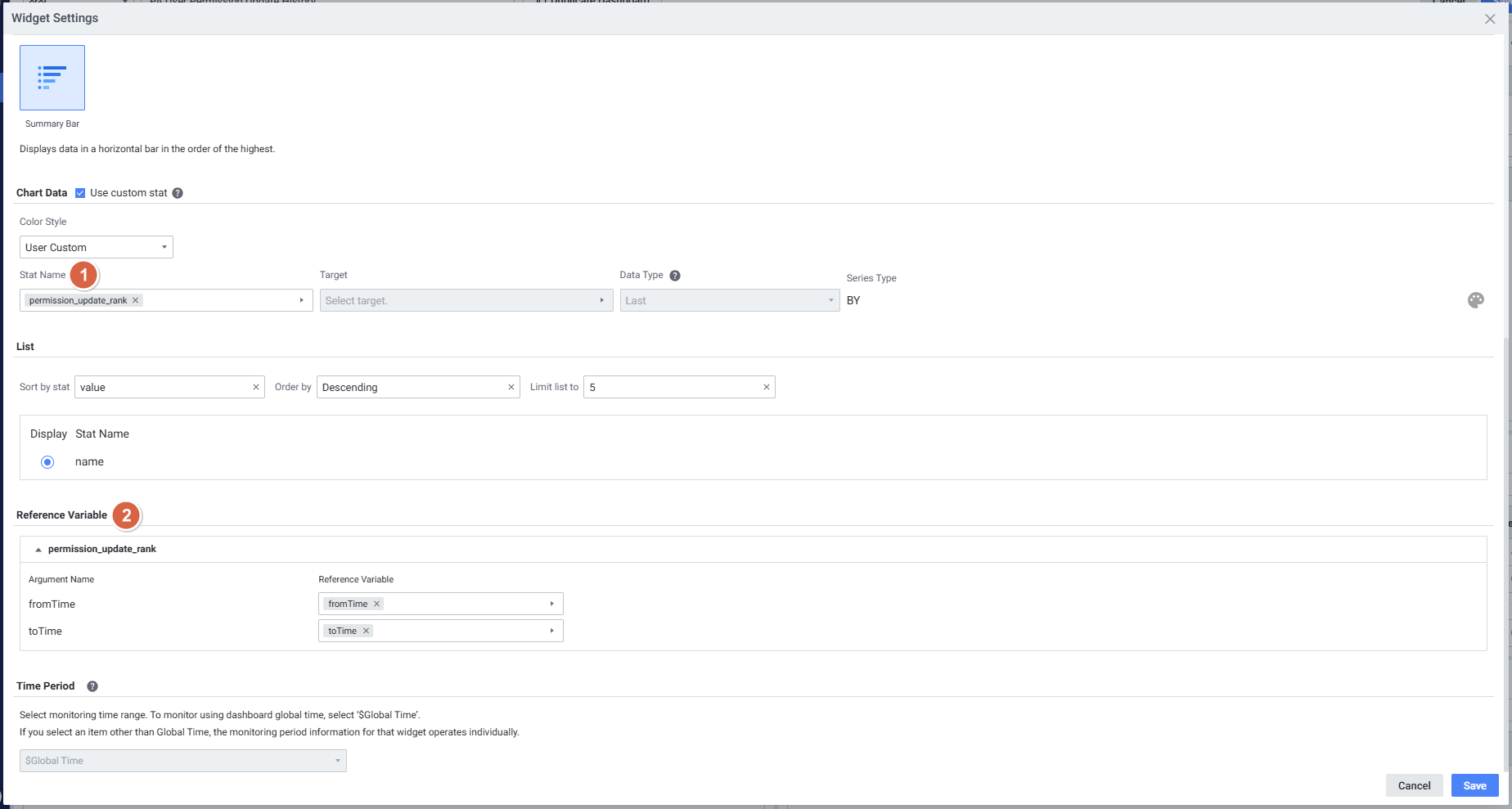This screenshot has height=809, width=1512.
Task: Click the Limit list to input field
Action: click(671, 387)
